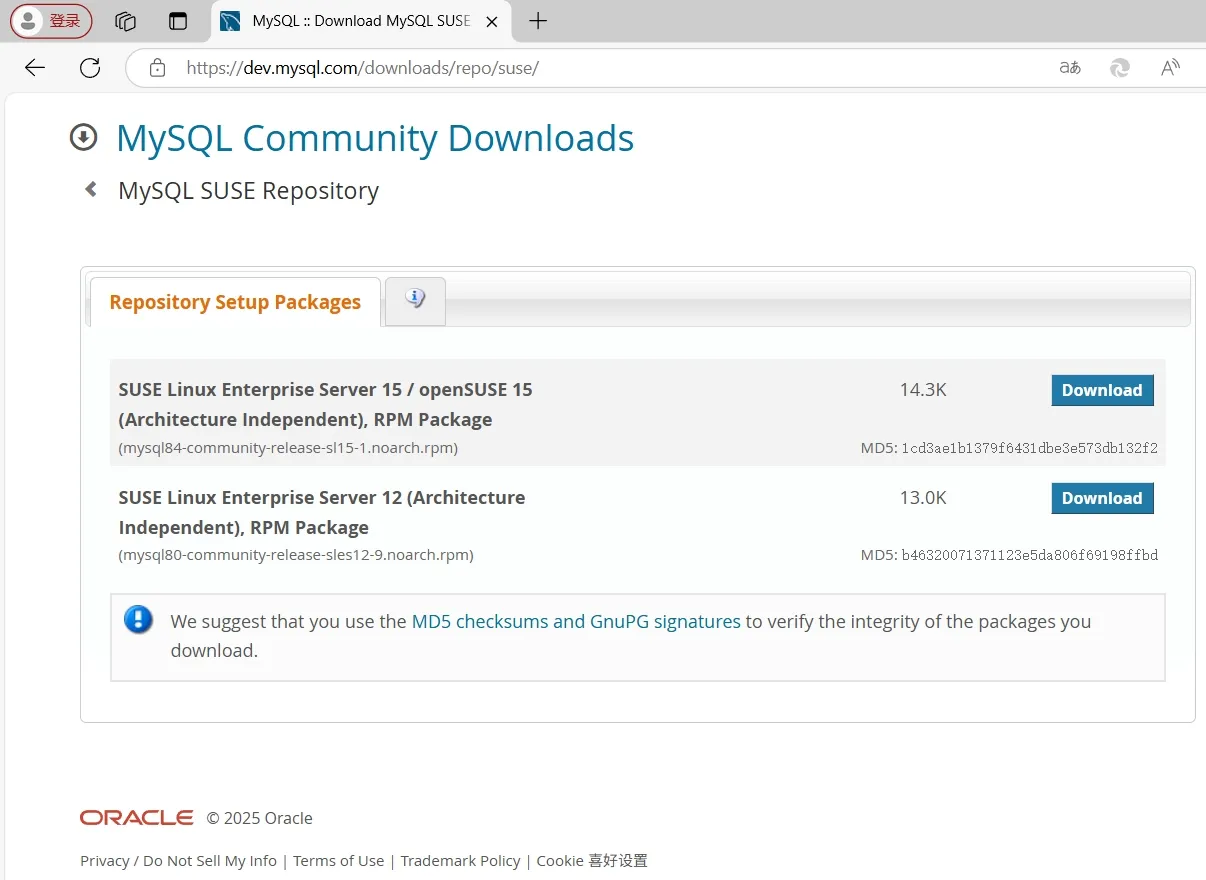The width and height of the screenshot is (1206, 880).
Task: Toggle the vertical tabs icon
Action: 178,21
